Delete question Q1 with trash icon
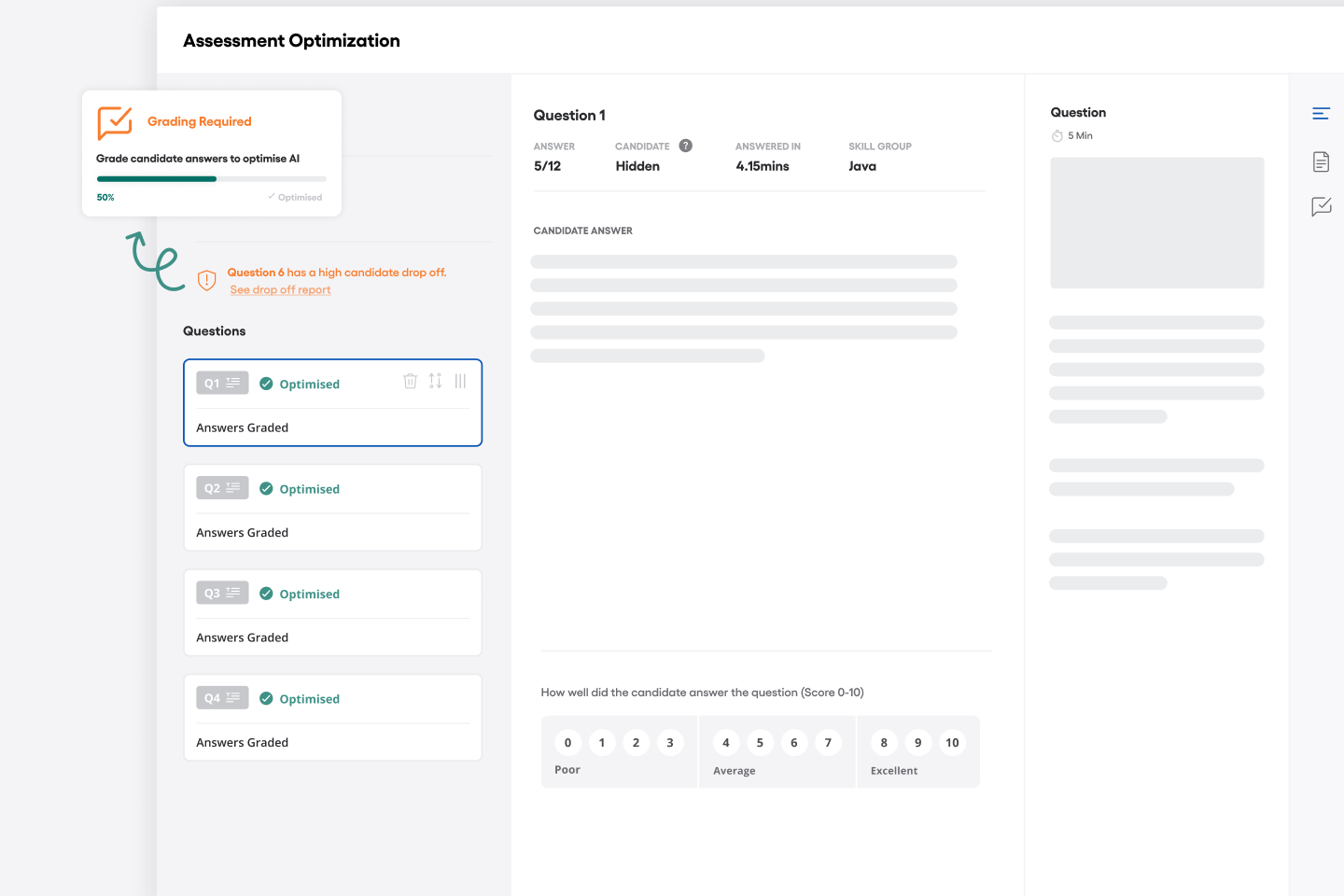 (x=410, y=381)
